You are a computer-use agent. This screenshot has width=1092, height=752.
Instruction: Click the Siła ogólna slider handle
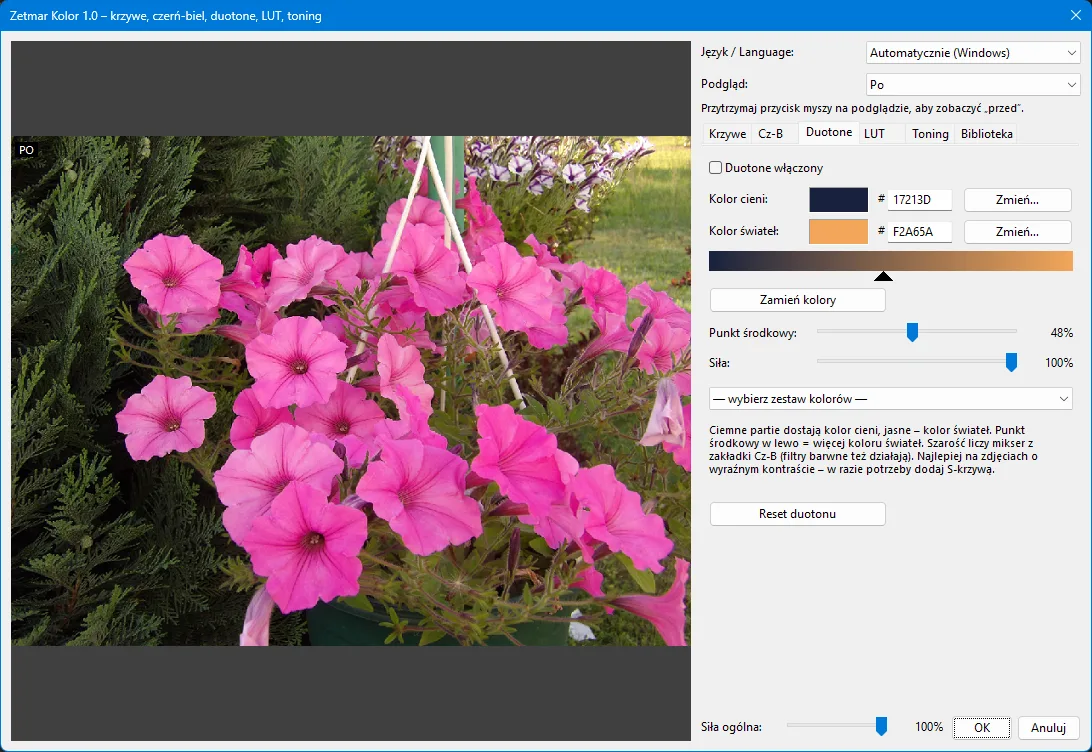pyautogui.click(x=881, y=726)
